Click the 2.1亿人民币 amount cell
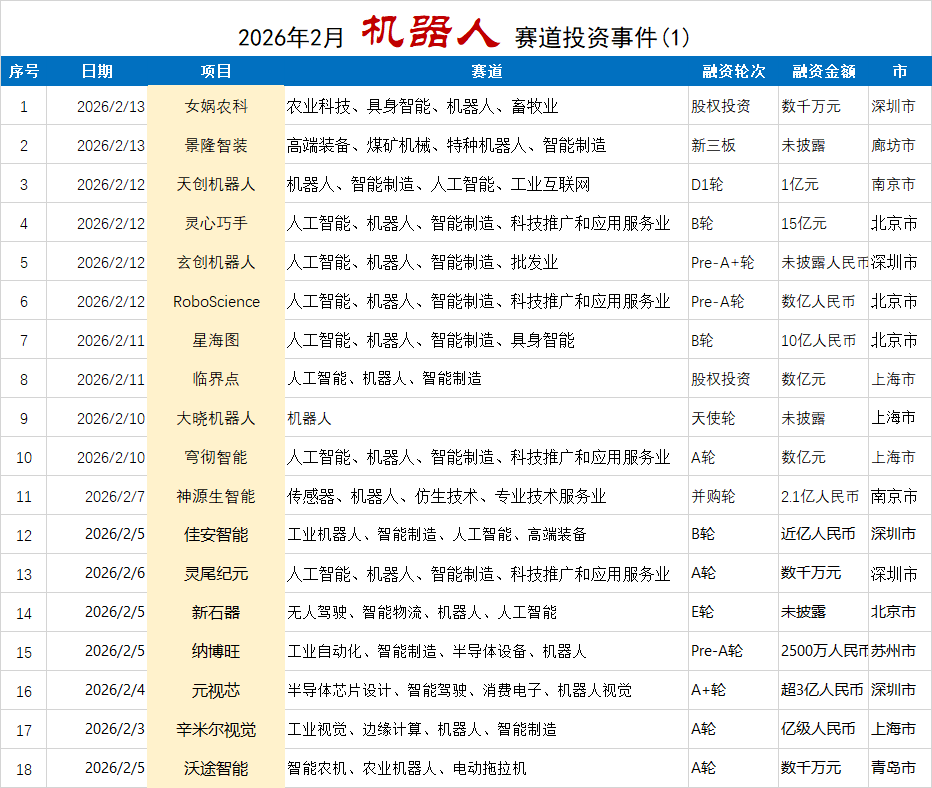Viewport: 932px width, 788px height. [823, 496]
